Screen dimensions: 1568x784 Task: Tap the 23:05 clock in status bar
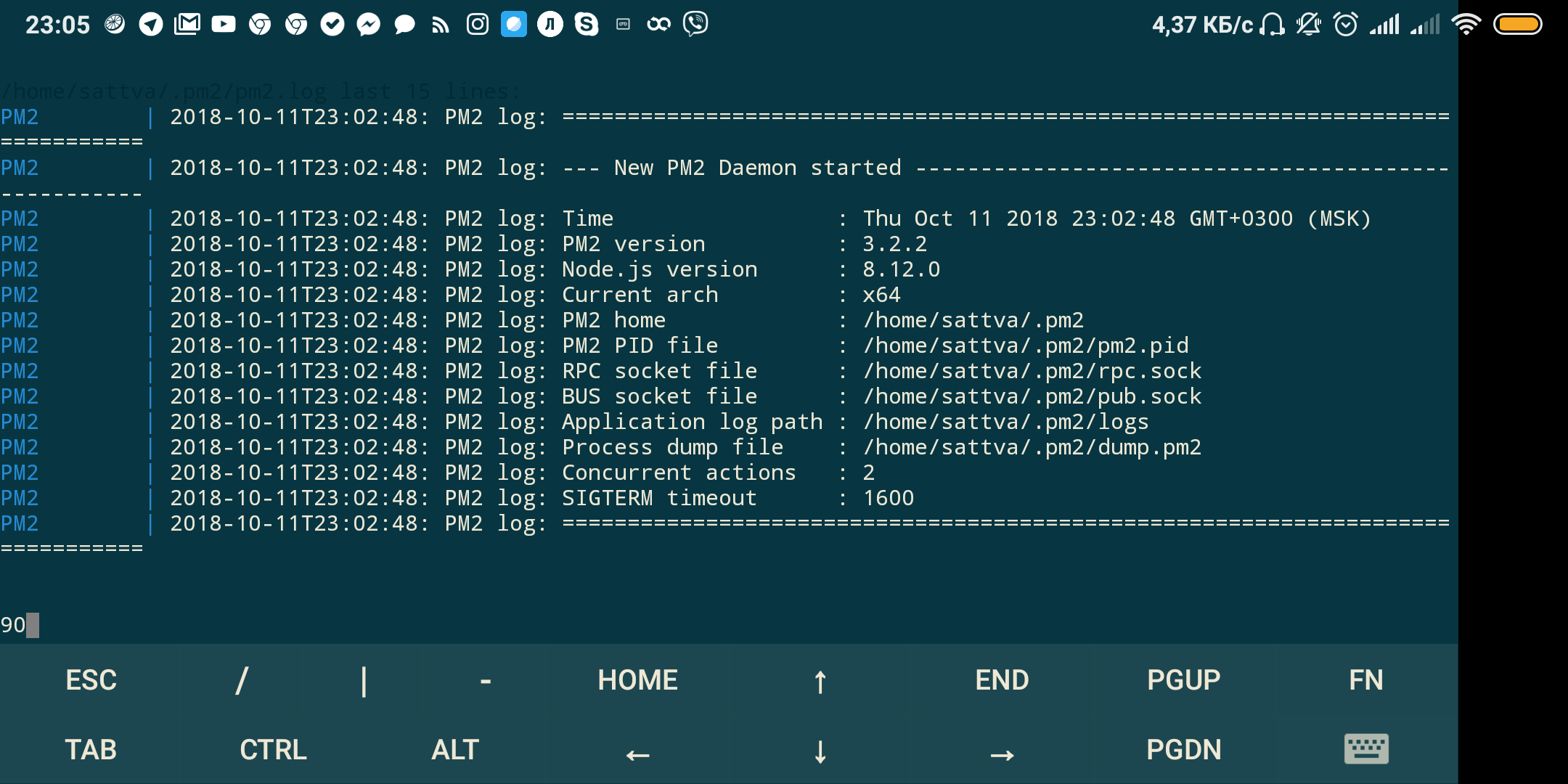click(57, 25)
